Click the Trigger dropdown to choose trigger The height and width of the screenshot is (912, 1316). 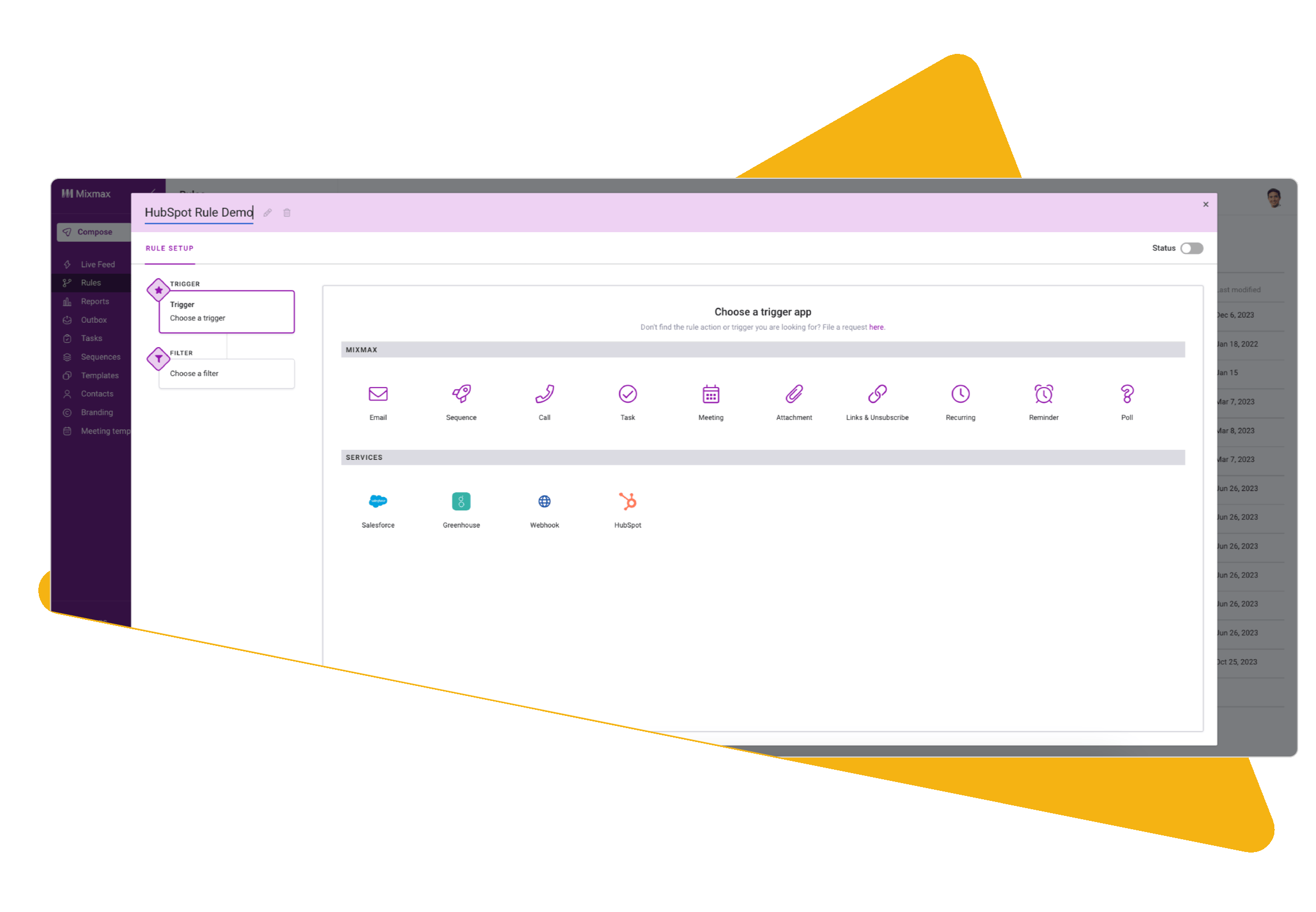point(227,311)
